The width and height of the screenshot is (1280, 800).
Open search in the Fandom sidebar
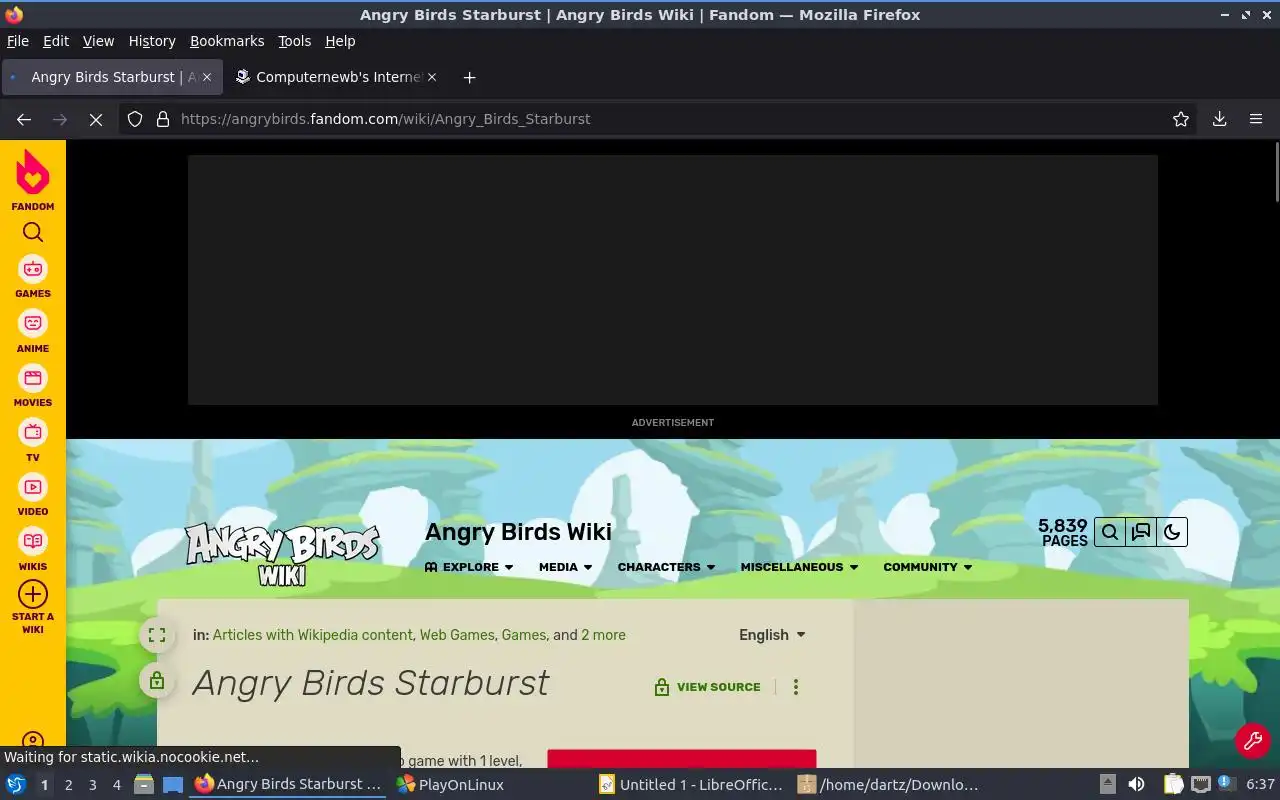(33, 233)
